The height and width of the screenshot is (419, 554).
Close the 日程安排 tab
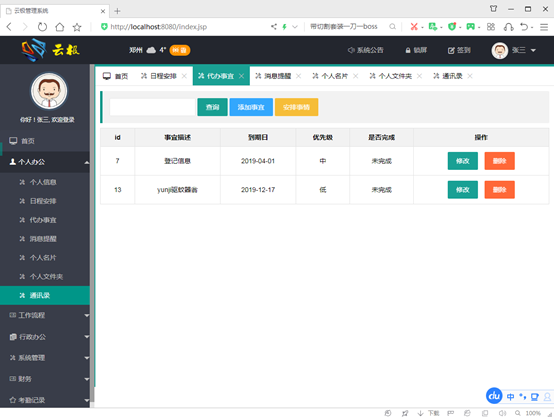(x=184, y=76)
